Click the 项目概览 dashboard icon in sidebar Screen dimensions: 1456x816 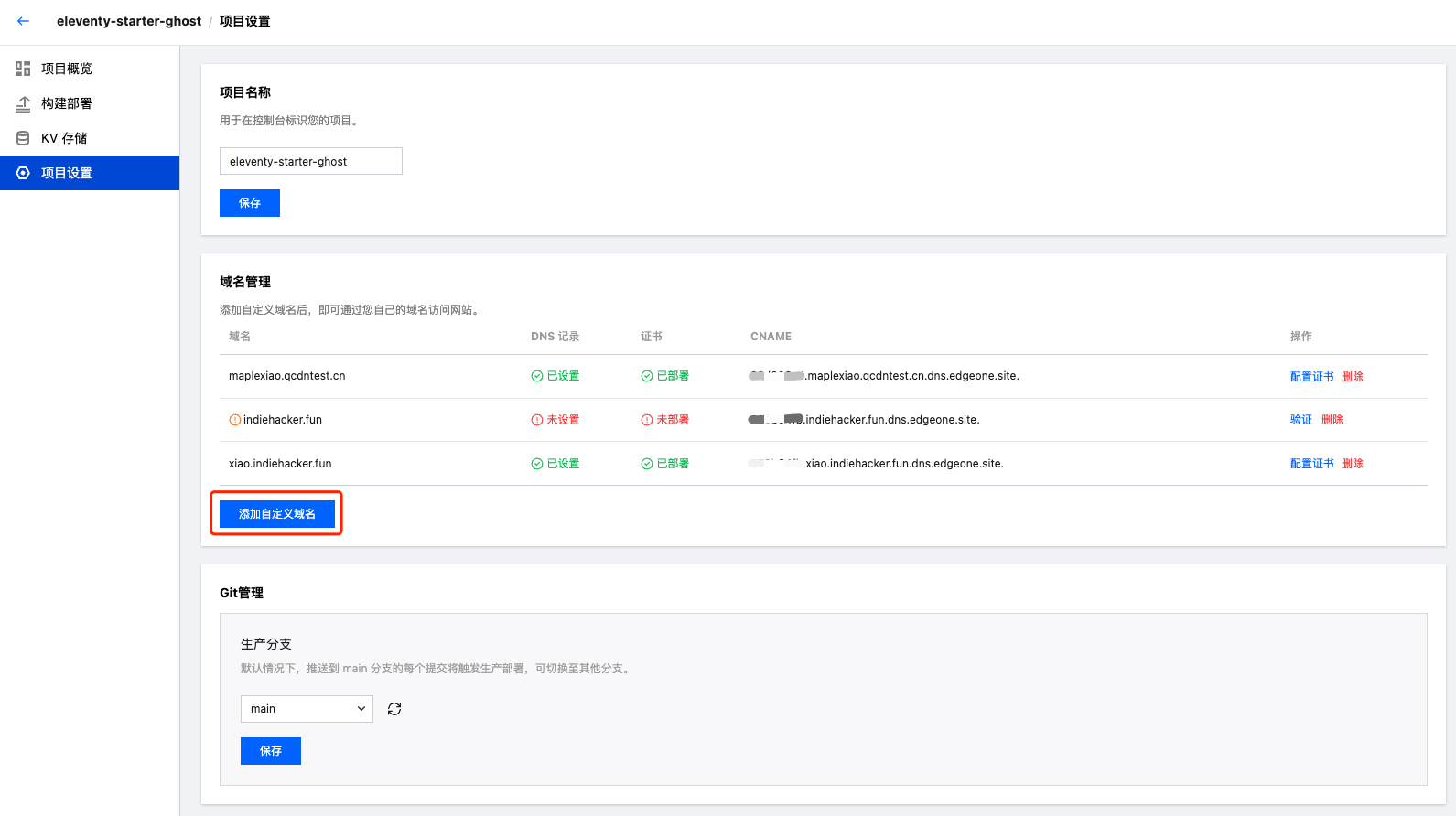[x=23, y=69]
